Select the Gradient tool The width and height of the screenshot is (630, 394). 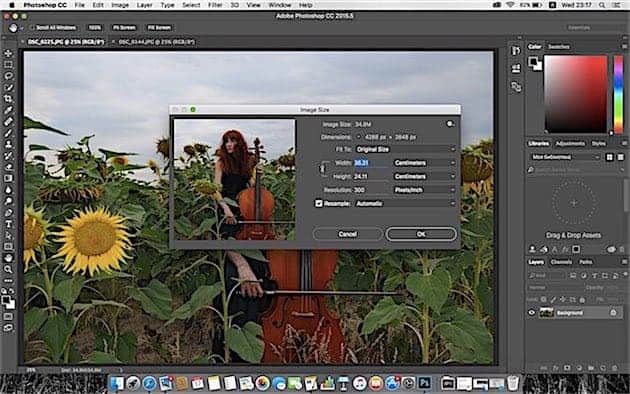click(x=8, y=178)
